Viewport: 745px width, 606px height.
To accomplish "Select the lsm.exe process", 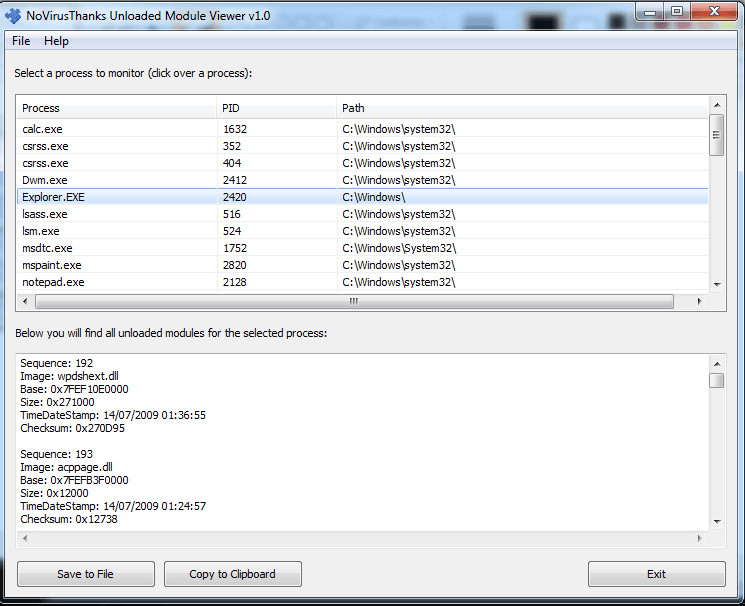I will point(363,231).
